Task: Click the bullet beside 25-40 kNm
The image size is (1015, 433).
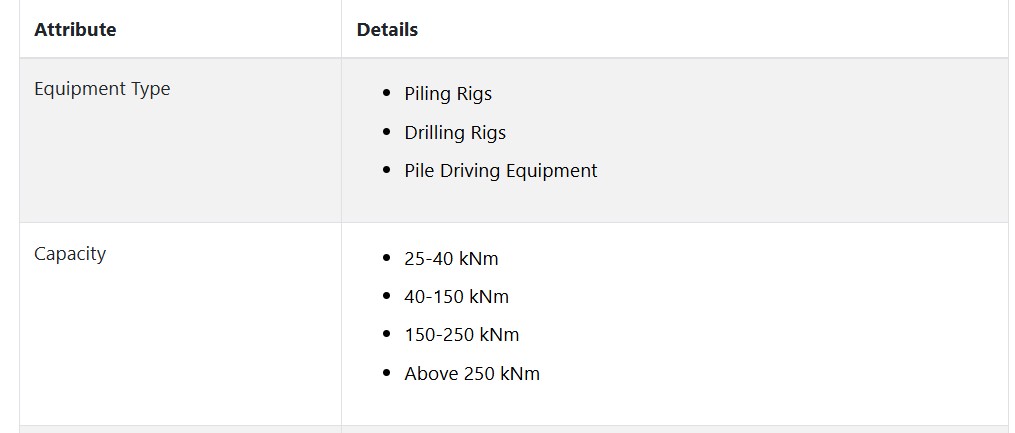Action: point(387,258)
